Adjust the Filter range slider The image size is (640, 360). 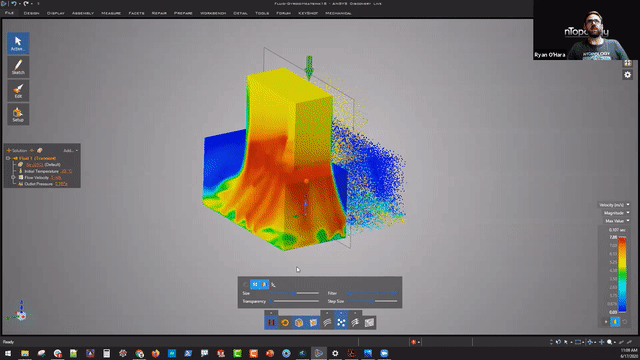[372, 293]
